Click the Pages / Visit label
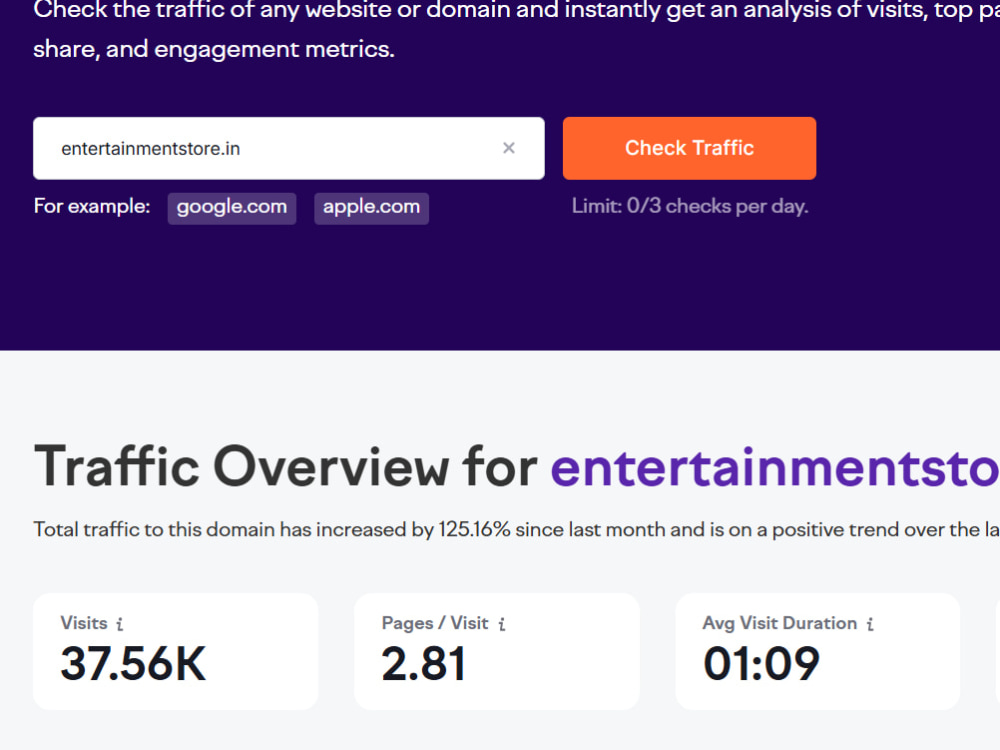Viewport: 1000px width, 750px height. pos(435,622)
